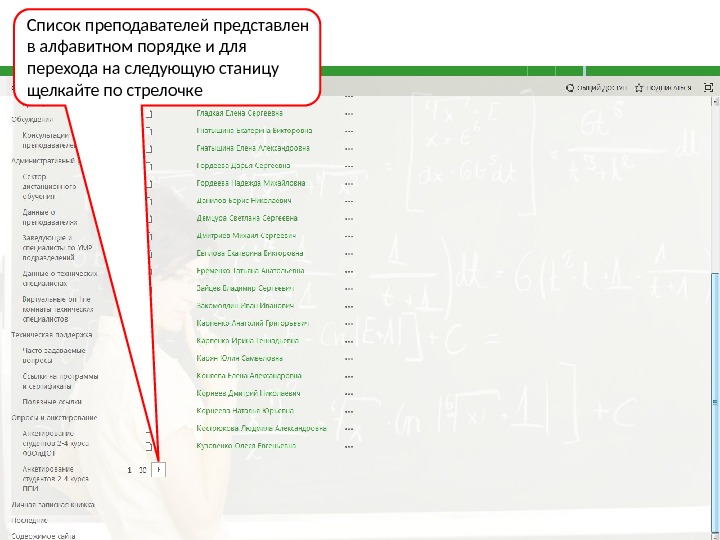Go to the next page of the teacher list
The width and height of the screenshot is (720, 540).
click(x=158, y=470)
